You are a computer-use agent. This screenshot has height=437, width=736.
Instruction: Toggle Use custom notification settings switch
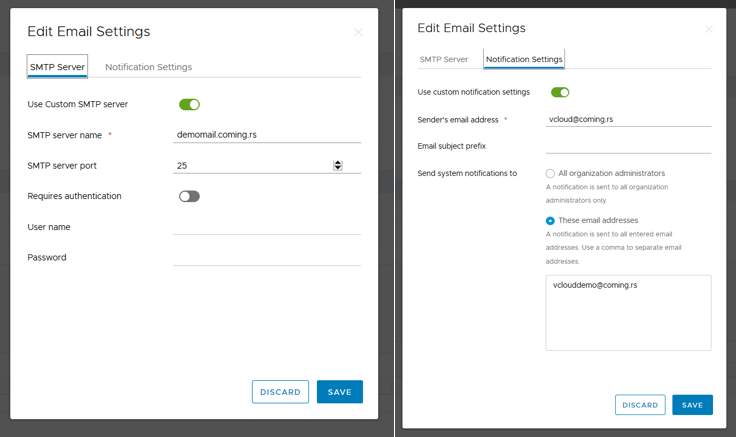click(x=560, y=92)
